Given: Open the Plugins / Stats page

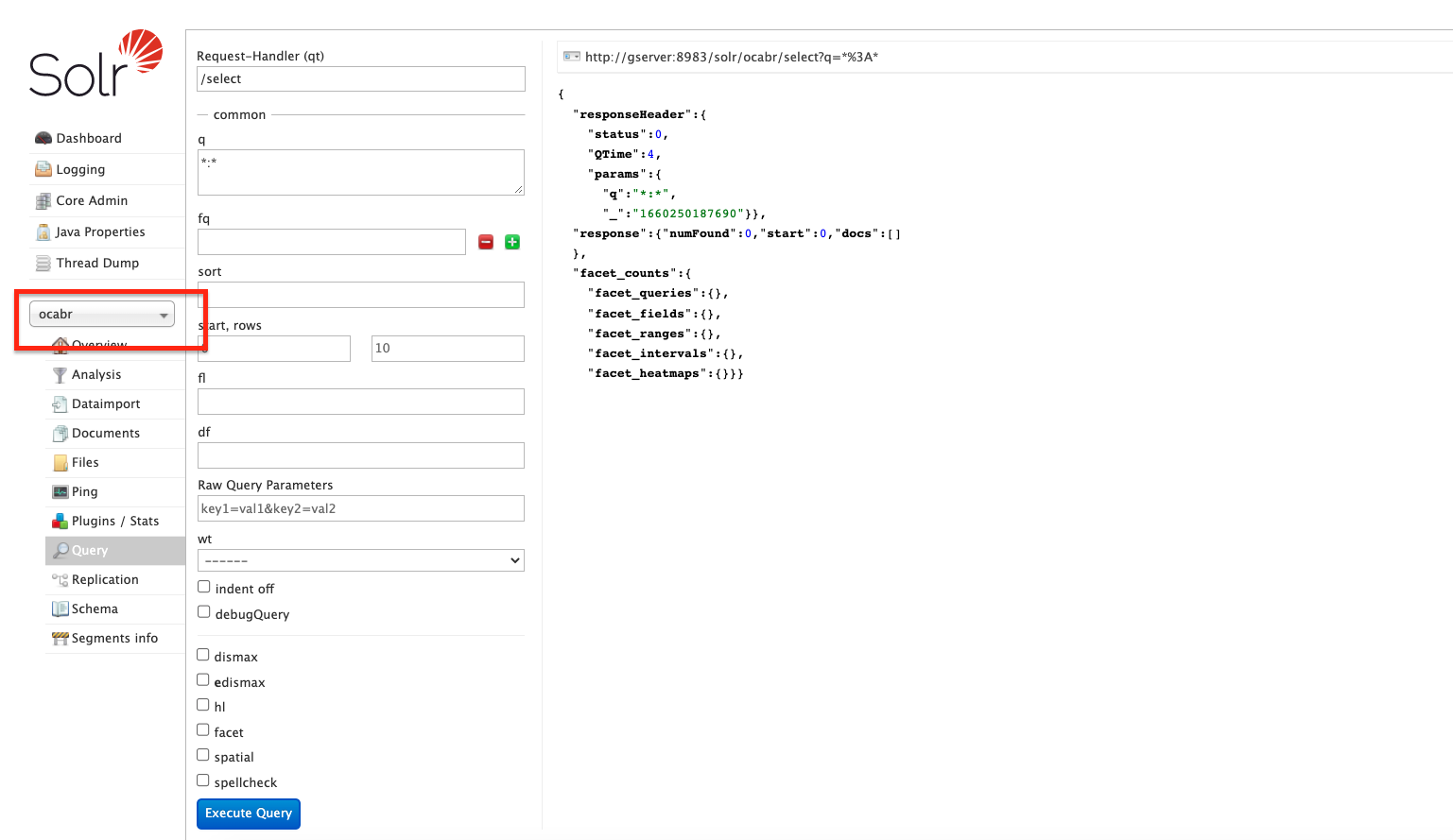Looking at the screenshot, I should (x=115, y=521).
